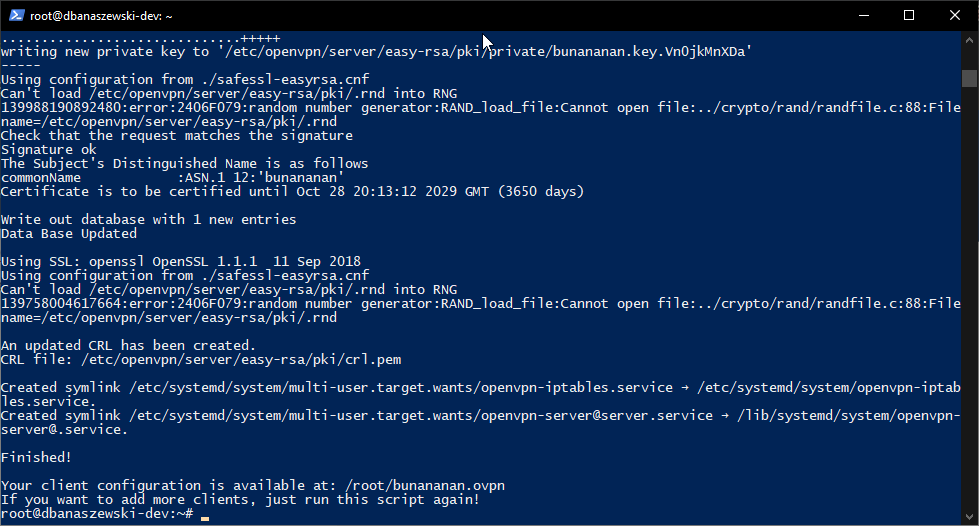Click the vertical scrollbar thumb

coord(969,79)
